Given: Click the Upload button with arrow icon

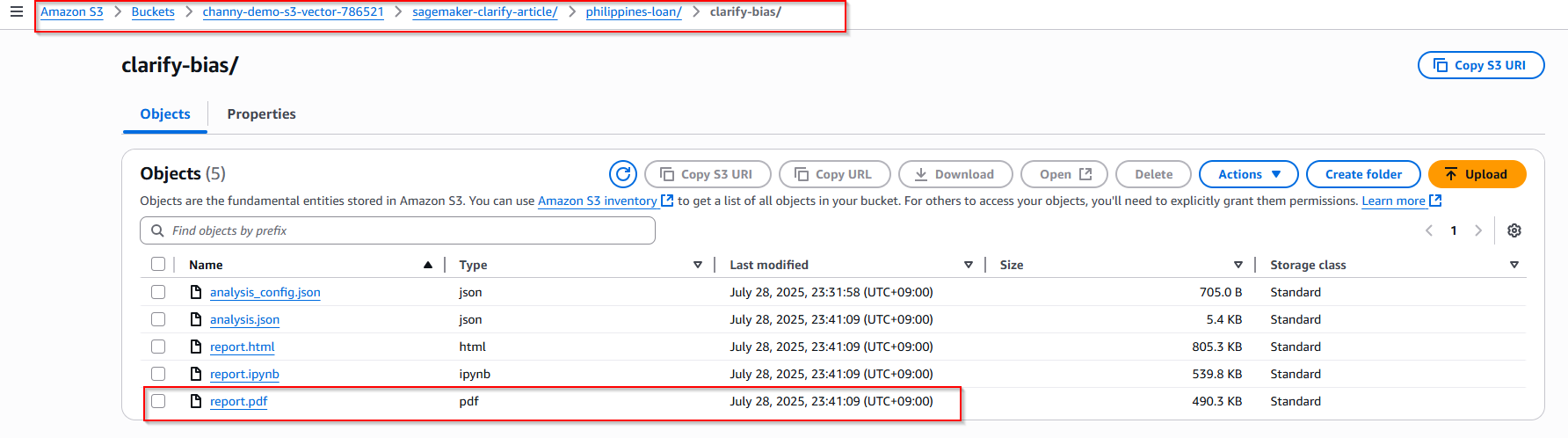Looking at the screenshot, I should click(1477, 174).
